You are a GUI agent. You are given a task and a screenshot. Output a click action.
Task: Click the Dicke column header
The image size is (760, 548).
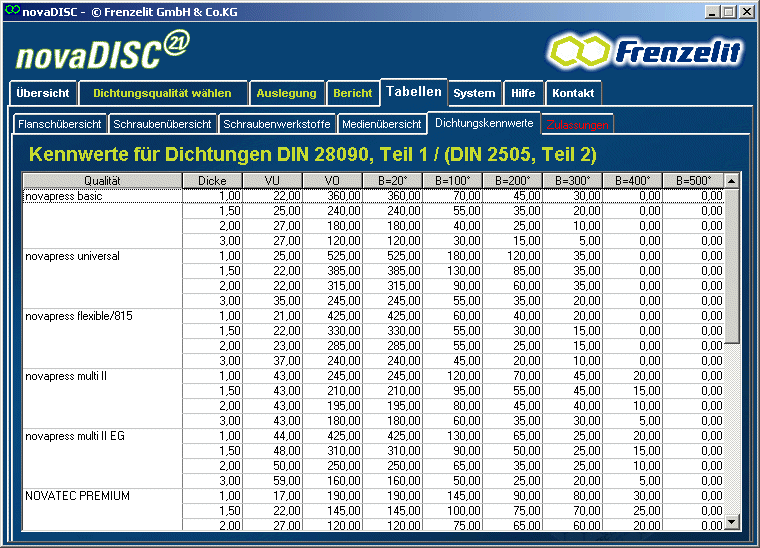[212, 181]
